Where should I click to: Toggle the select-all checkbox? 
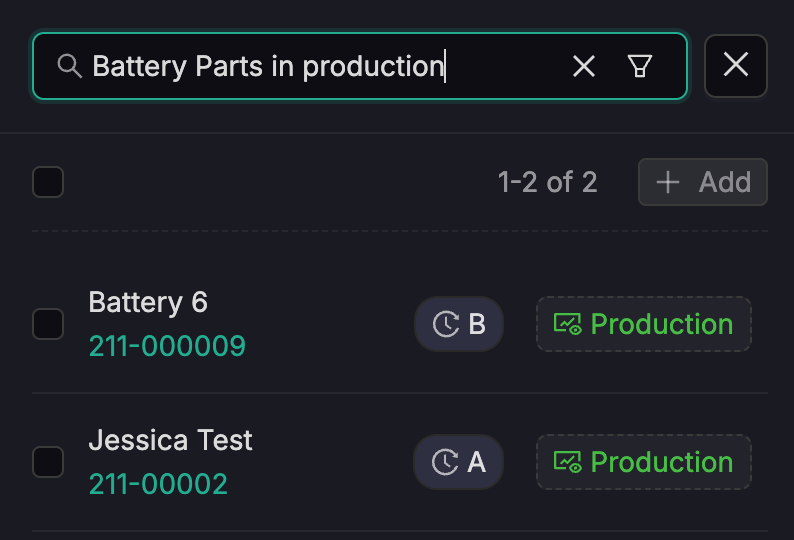point(48,182)
